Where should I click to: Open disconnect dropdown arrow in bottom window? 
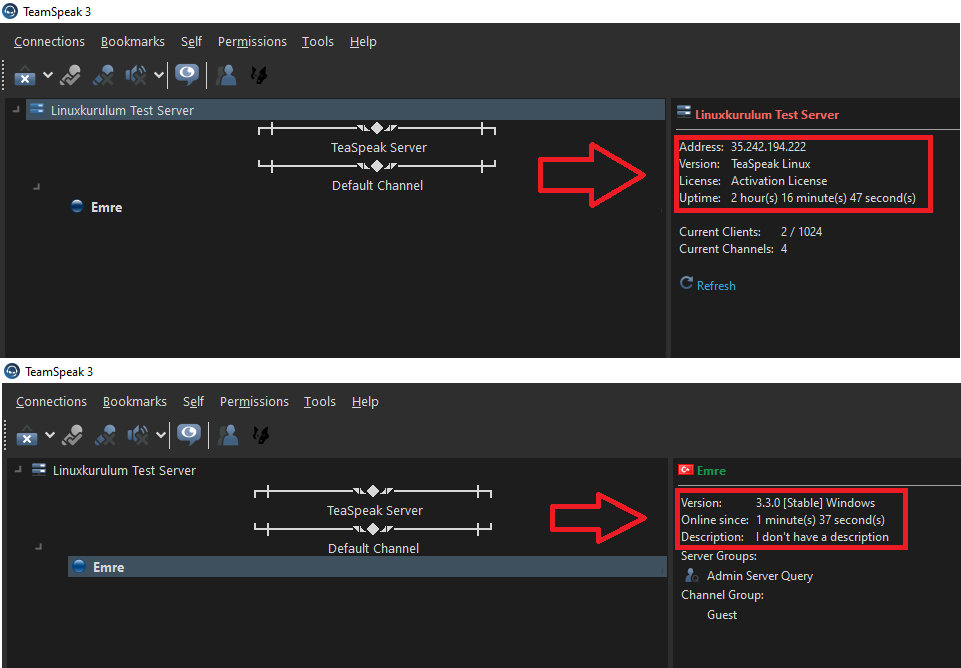point(50,435)
